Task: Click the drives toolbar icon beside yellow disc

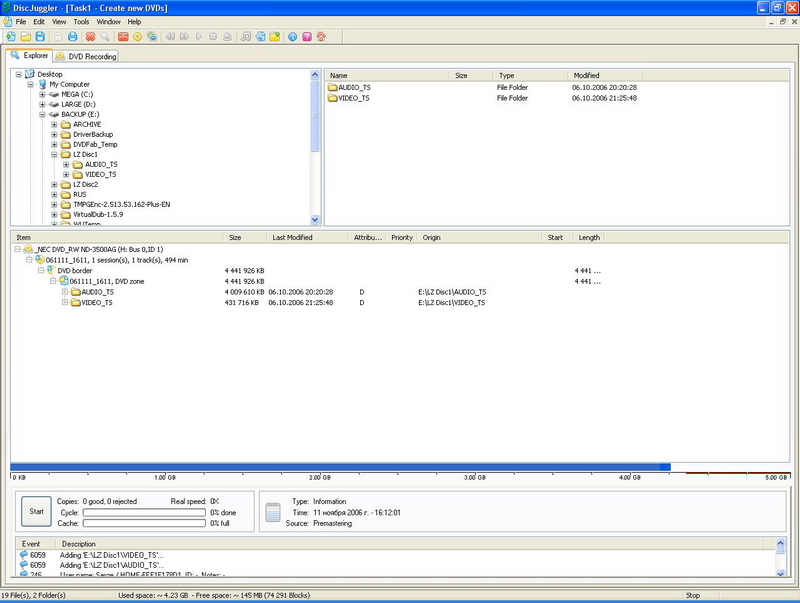Action: click(152, 37)
